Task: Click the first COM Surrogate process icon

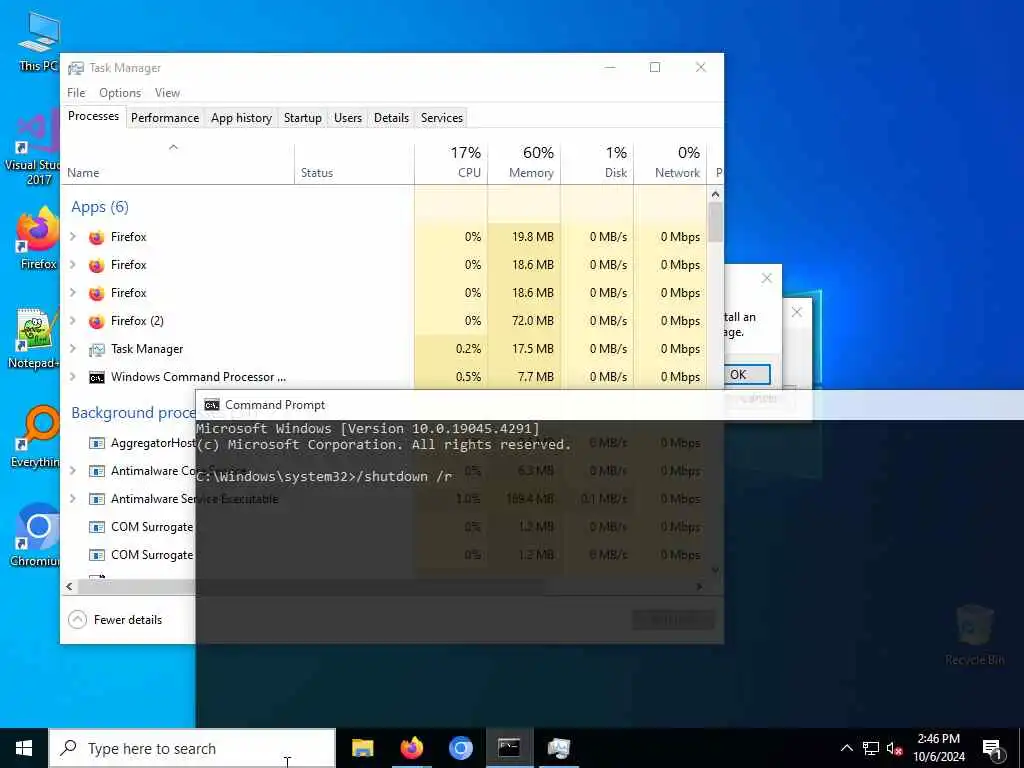Action: [97, 527]
